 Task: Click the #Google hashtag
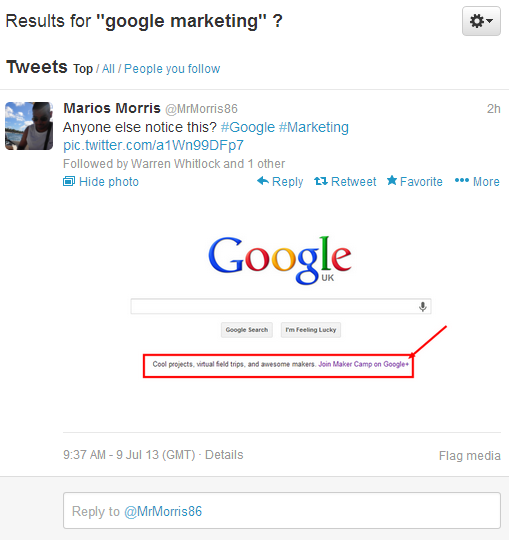pyautogui.click(x=248, y=127)
